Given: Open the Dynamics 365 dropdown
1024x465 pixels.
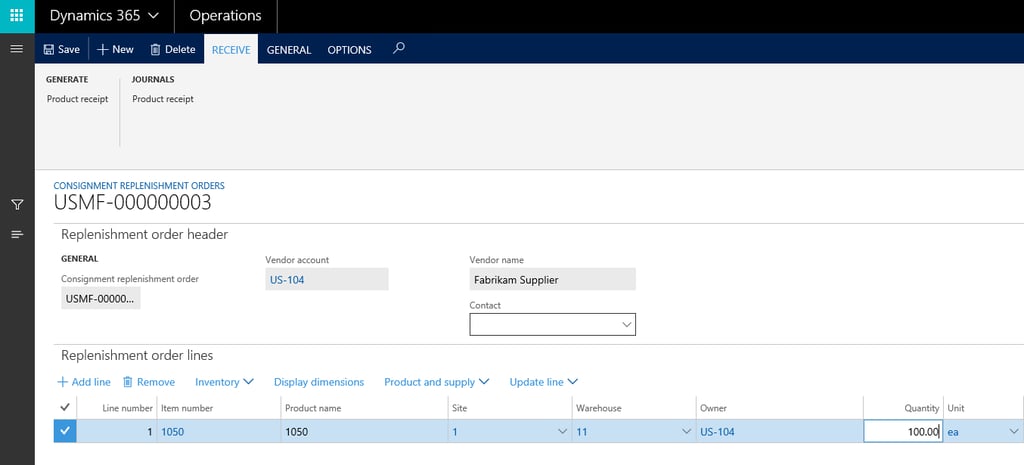Looking at the screenshot, I should coord(104,16).
